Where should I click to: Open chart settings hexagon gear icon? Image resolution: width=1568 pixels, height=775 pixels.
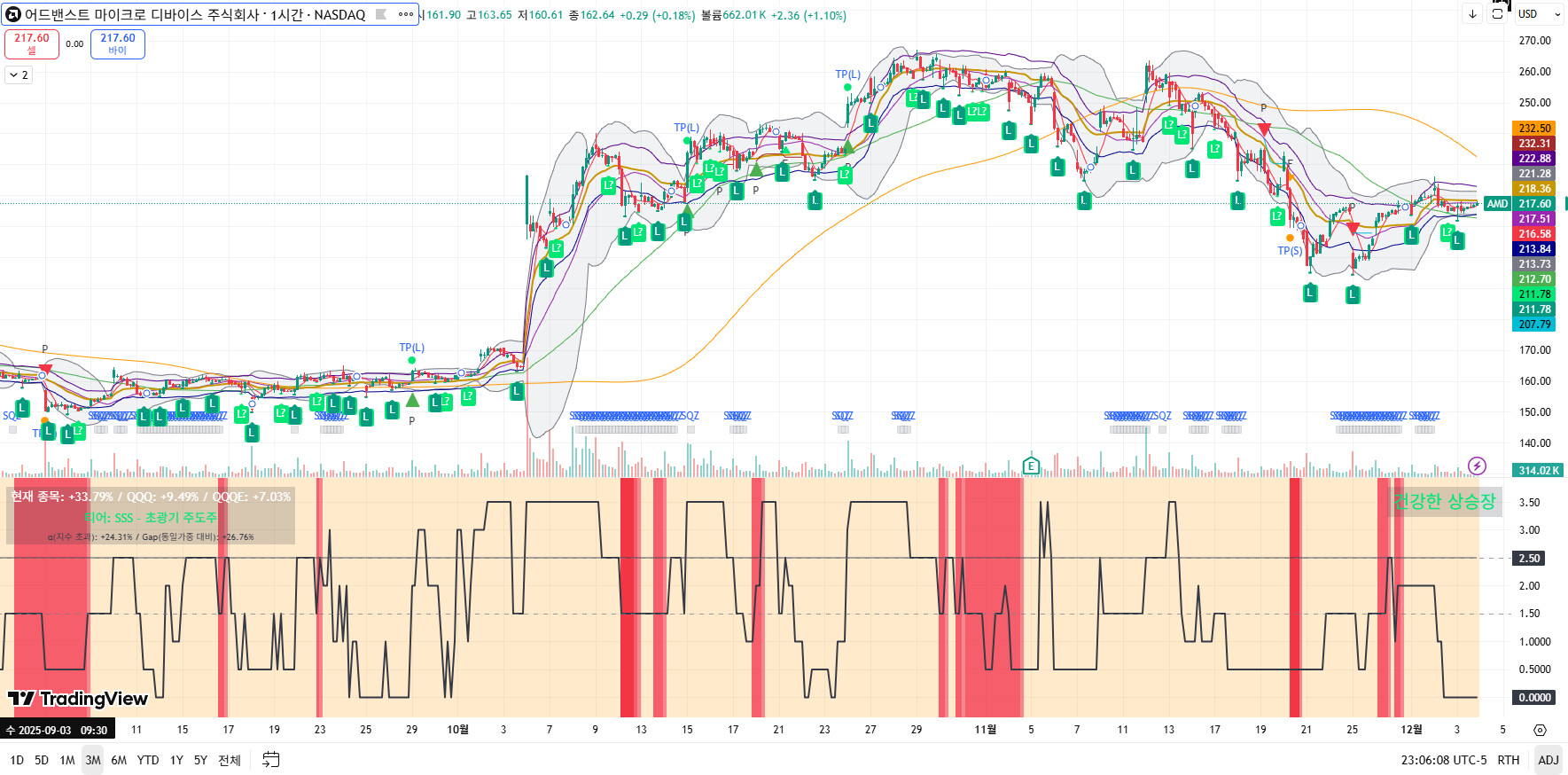[x=1540, y=730]
